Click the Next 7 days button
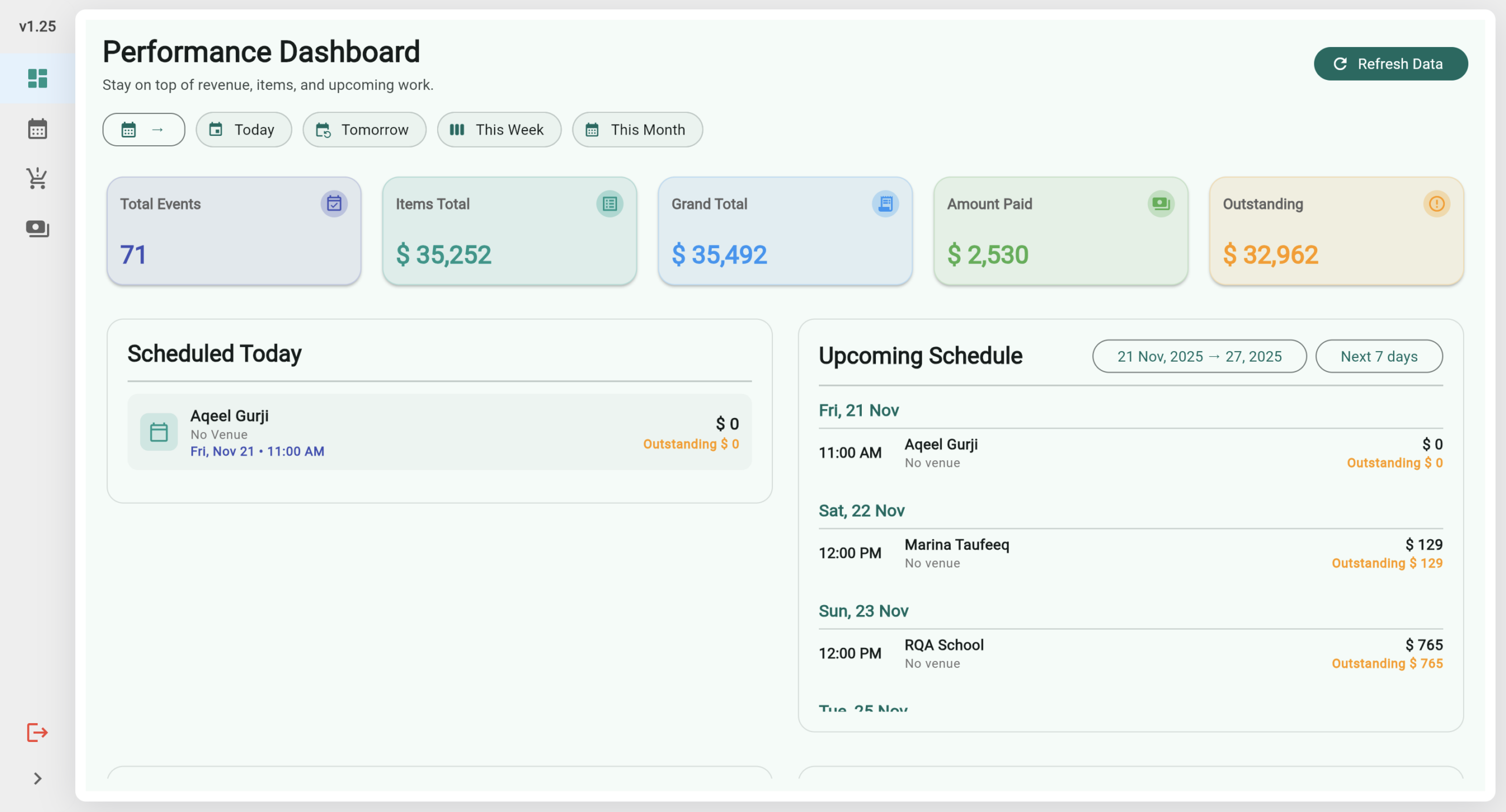This screenshot has height=812, width=1506. pyautogui.click(x=1378, y=356)
